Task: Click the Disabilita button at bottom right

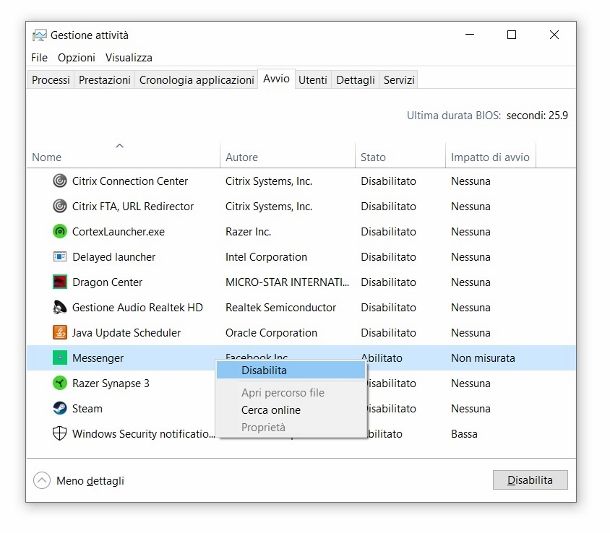Action: click(530, 480)
